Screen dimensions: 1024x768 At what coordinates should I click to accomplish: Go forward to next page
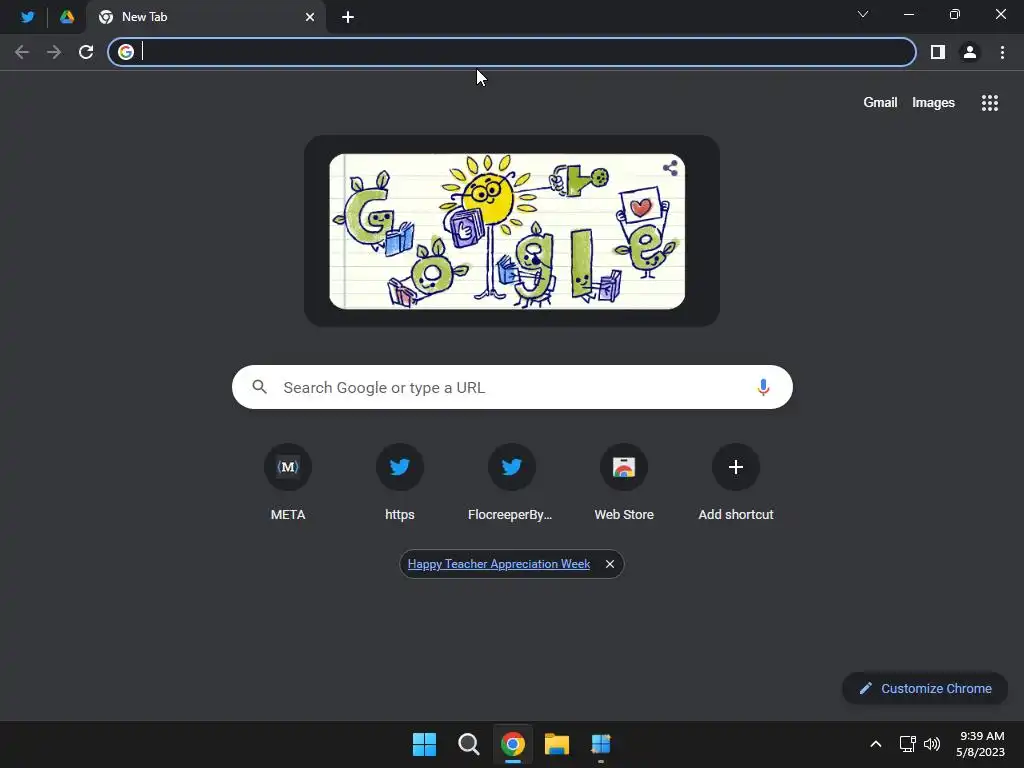(54, 52)
